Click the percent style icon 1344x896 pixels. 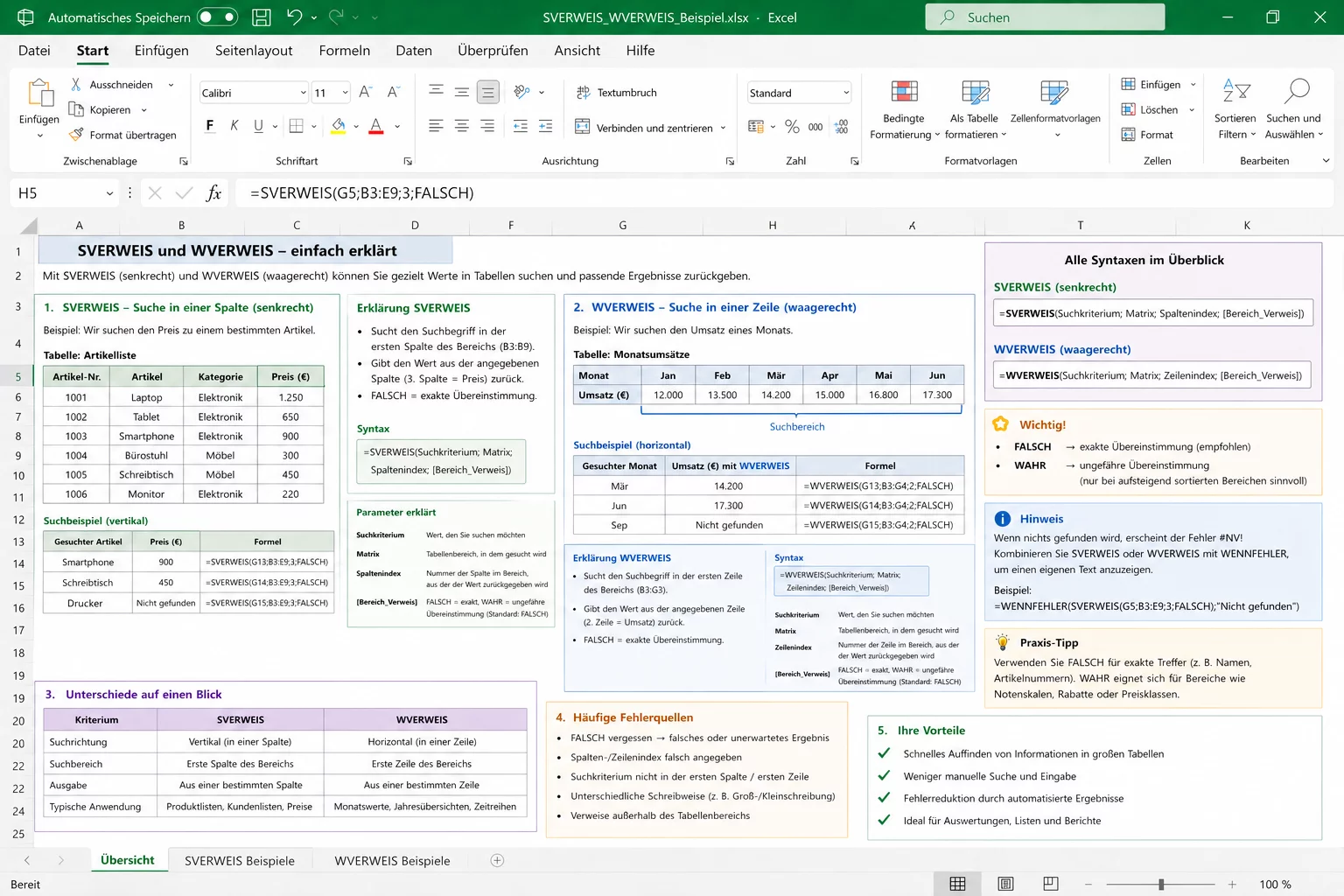pos(792,127)
